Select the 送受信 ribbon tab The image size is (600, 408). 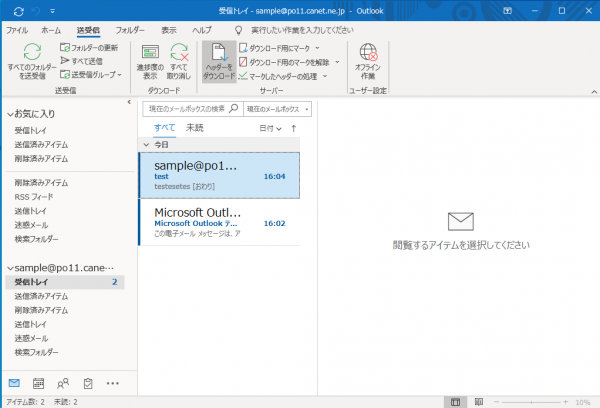[x=88, y=30]
